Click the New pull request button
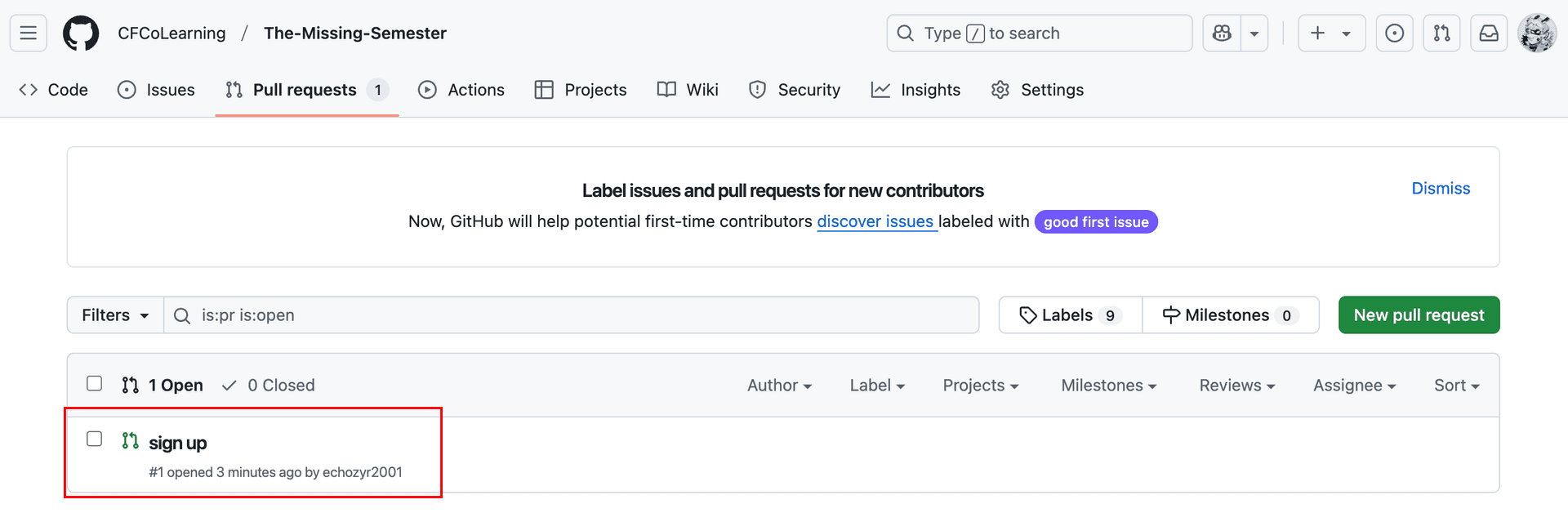 click(1419, 315)
